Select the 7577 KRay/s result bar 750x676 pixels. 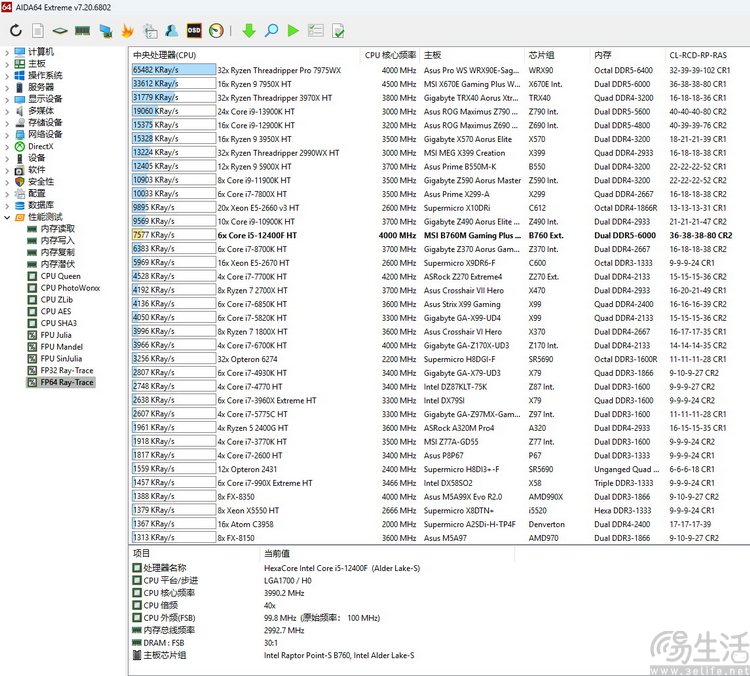tap(174, 235)
